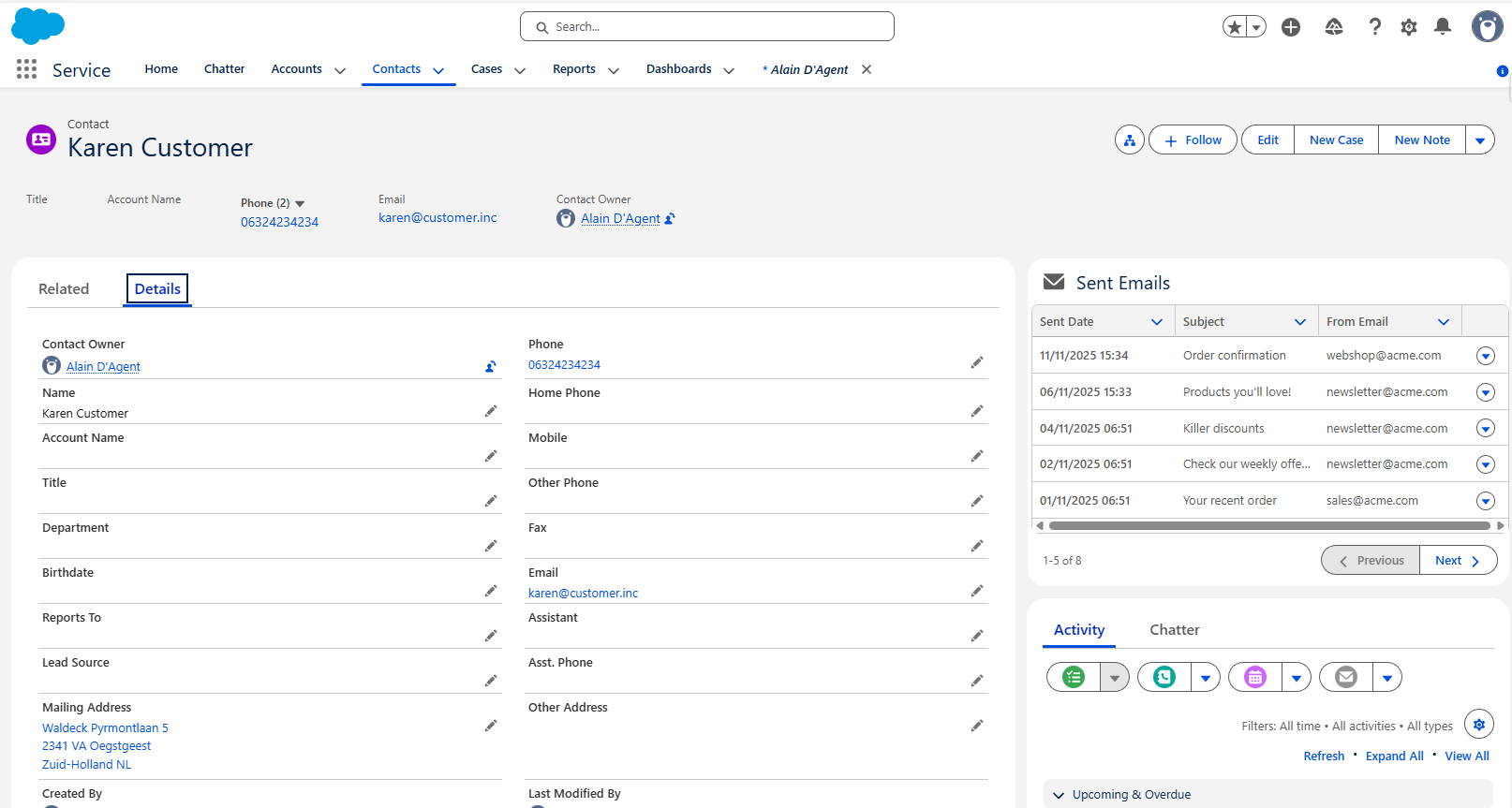Open the Favorites list dropdown arrow
Image resolution: width=1512 pixels, height=808 pixels.
tap(1256, 27)
